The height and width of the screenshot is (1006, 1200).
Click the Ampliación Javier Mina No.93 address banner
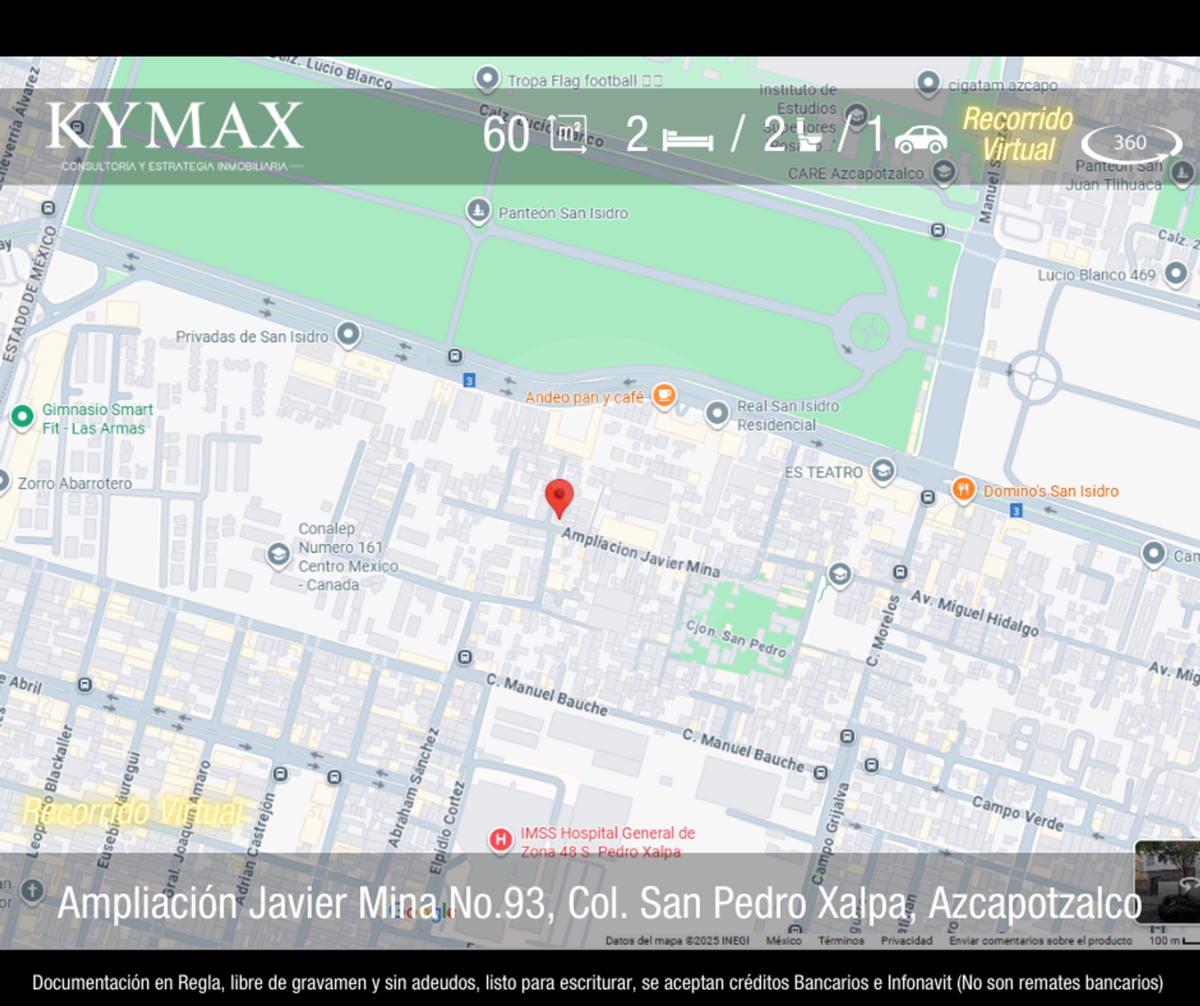600,903
